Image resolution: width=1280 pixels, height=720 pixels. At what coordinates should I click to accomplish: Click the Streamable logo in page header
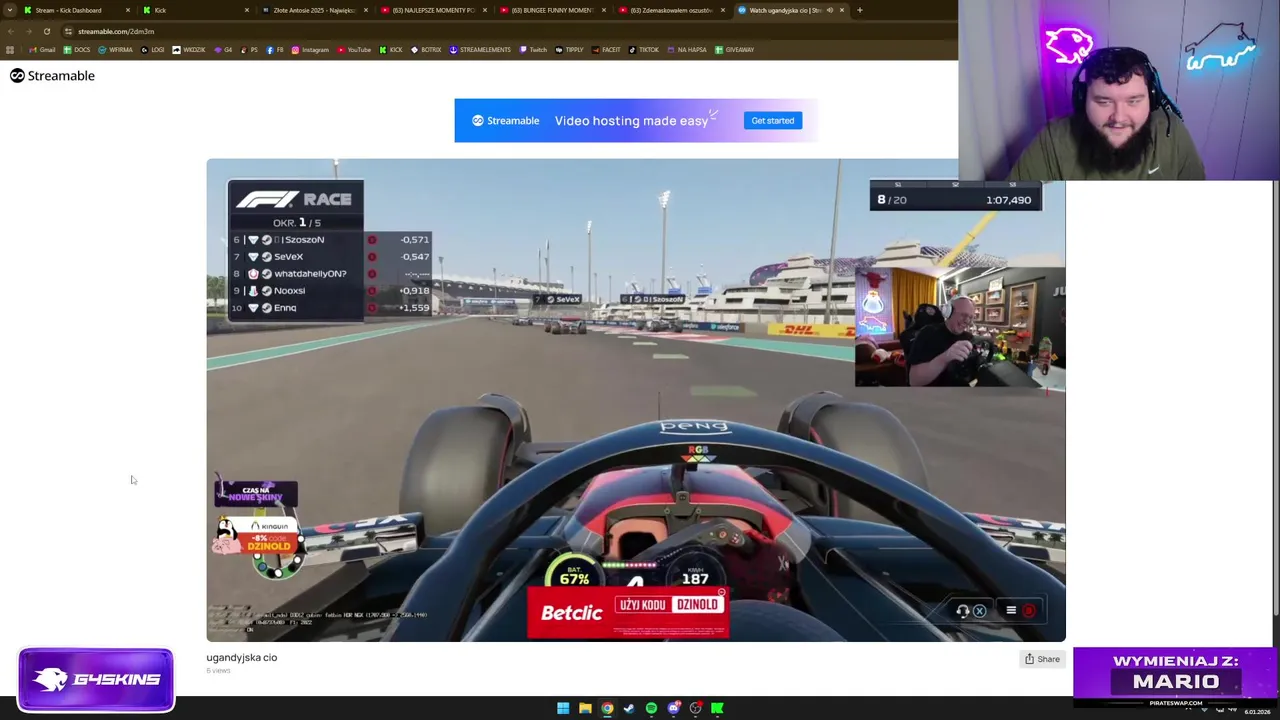click(x=52, y=76)
